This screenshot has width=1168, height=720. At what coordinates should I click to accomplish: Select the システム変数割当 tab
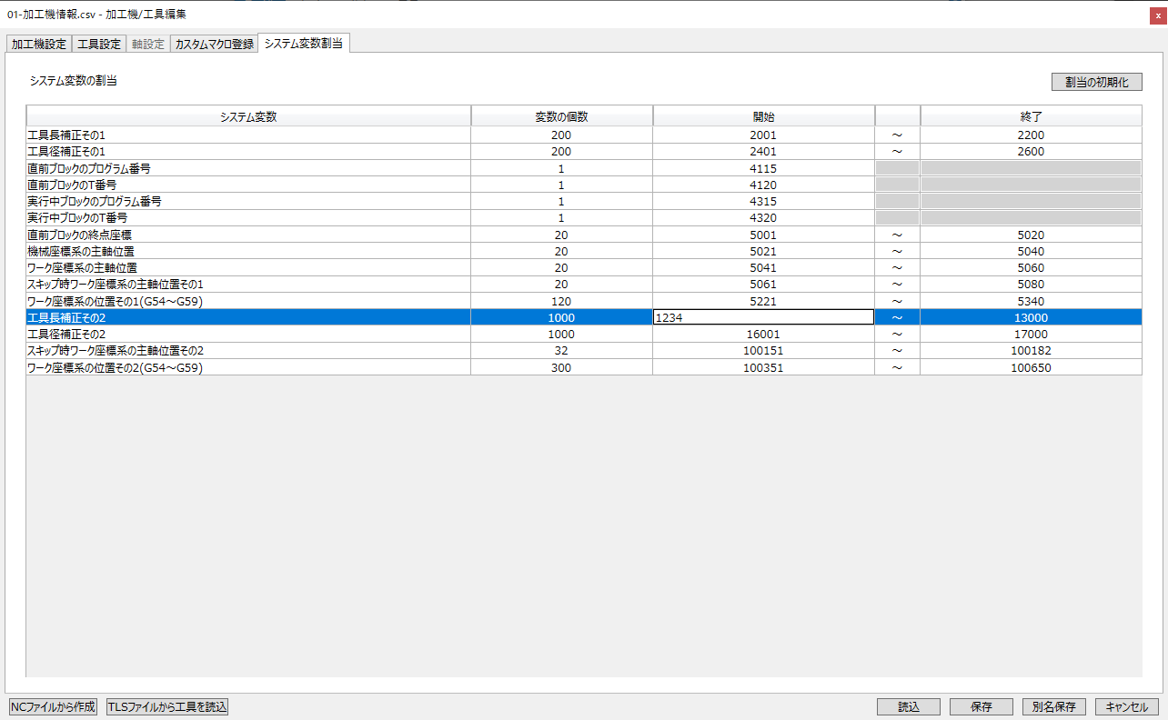coord(304,43)
